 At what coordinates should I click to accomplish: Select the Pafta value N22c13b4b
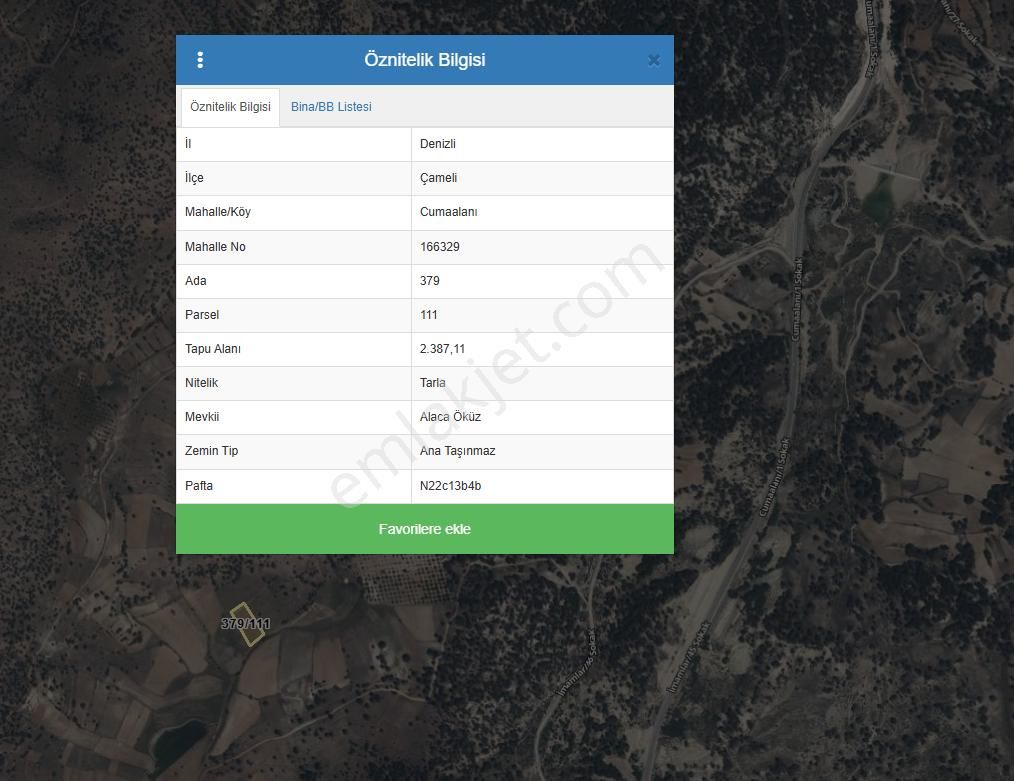pyautogui.click(x=450, y=486)
